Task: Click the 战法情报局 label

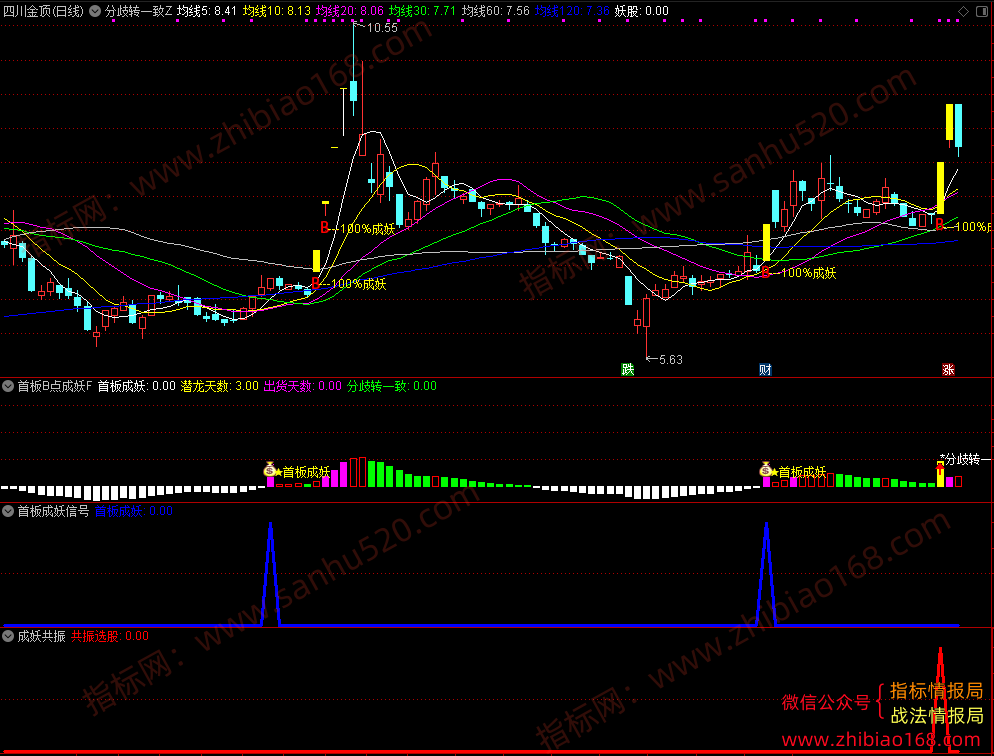Action: pos(936,716)
